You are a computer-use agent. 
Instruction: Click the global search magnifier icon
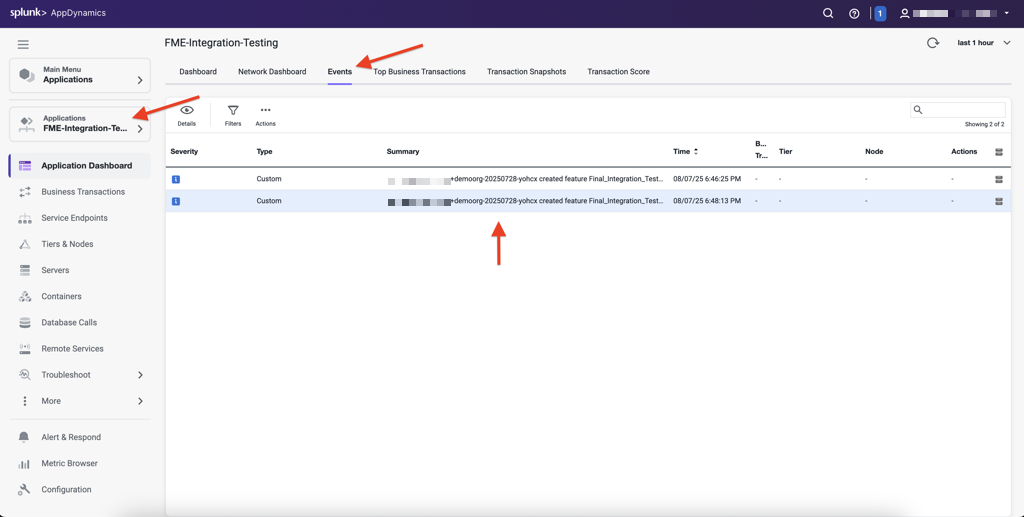[828, 14]
